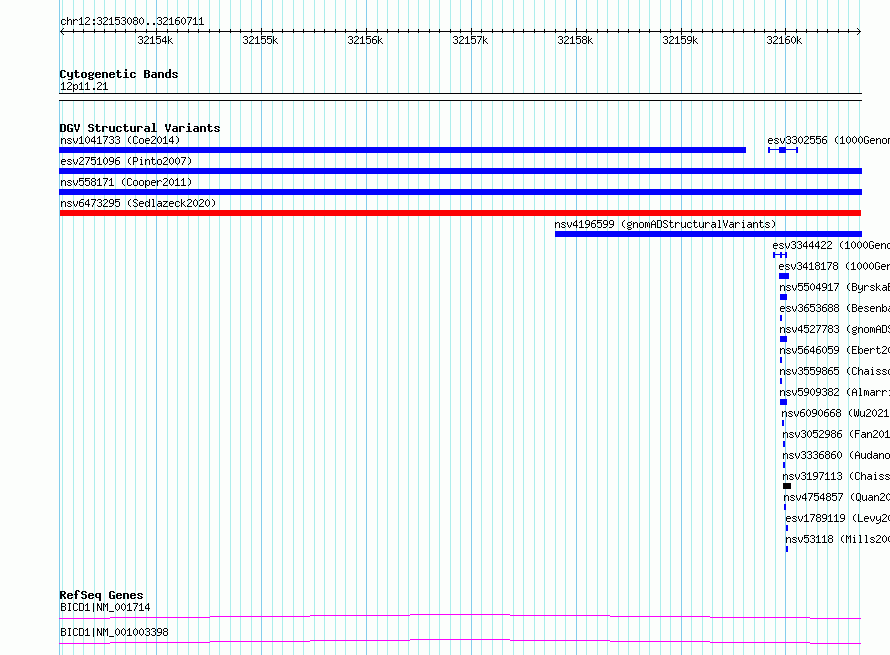This screenshot has width=890, height=655.
Task: Click the 32158k ruler position
Action: coord(575,40)
